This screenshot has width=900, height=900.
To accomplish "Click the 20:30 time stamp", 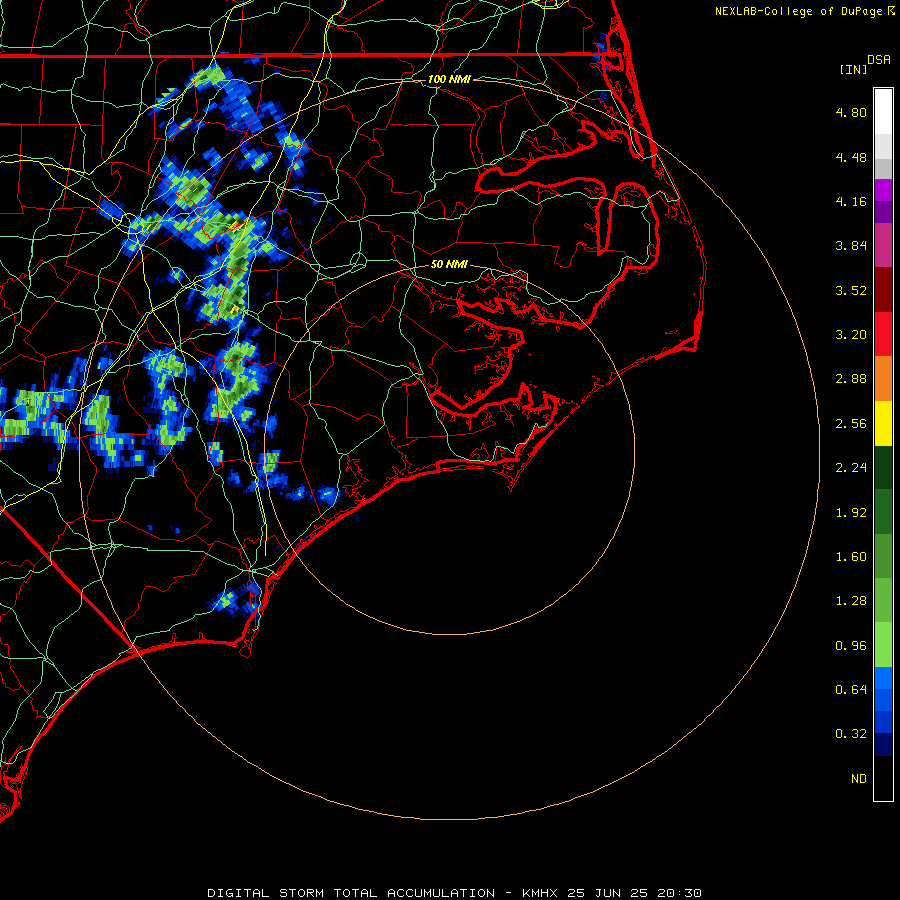I will click(680, 893).
